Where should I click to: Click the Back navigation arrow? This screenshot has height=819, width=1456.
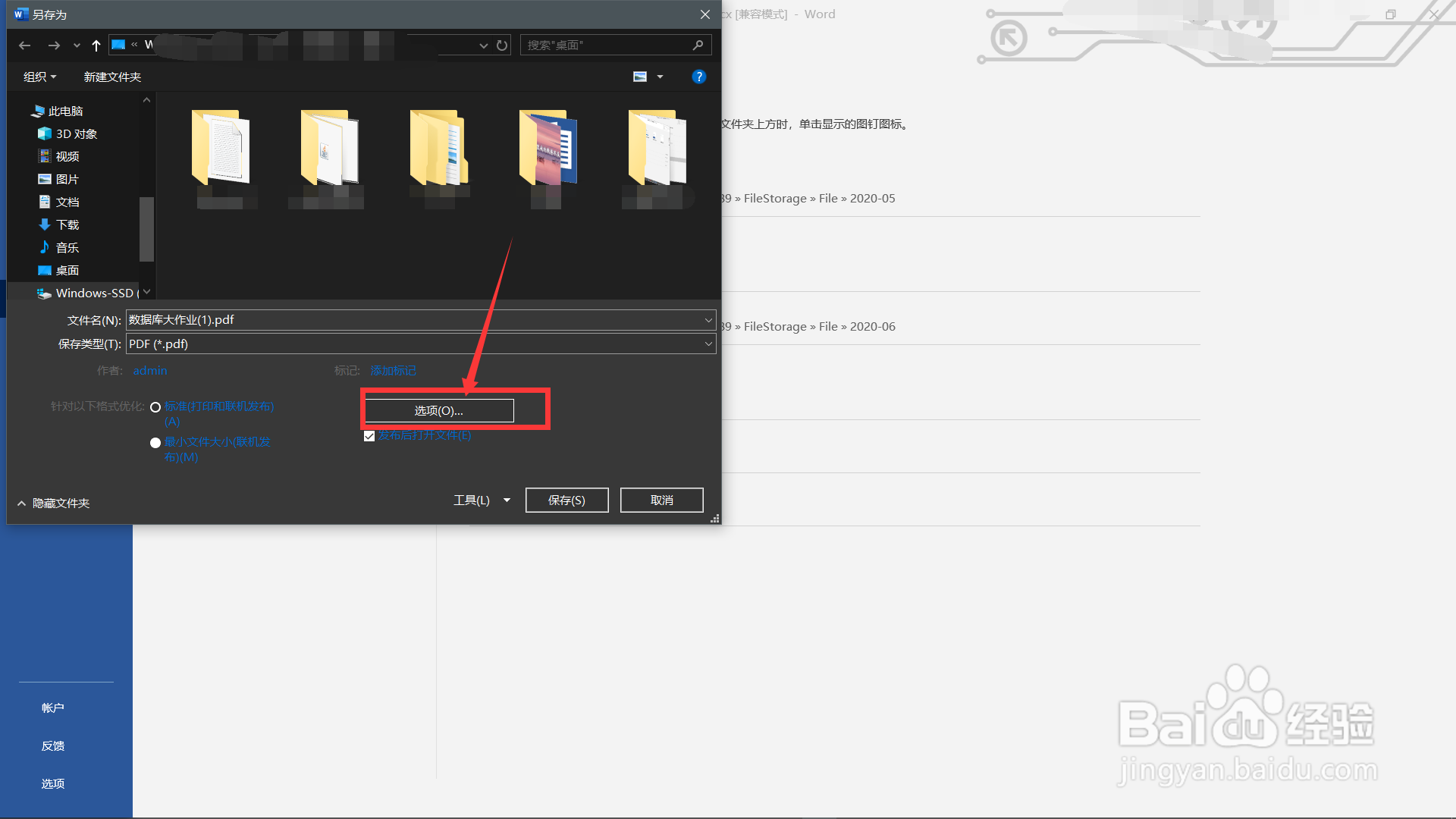(x=24, y=45)
